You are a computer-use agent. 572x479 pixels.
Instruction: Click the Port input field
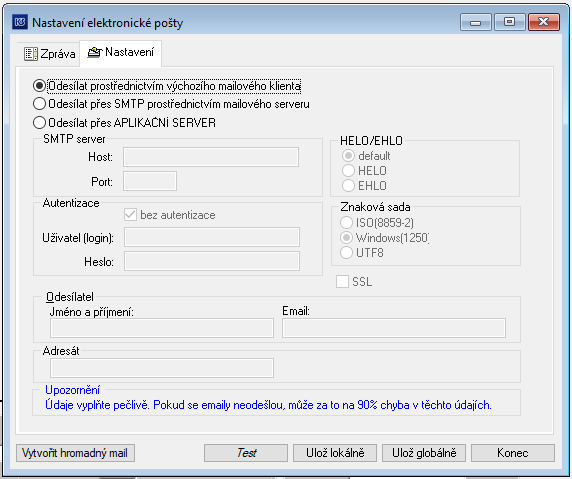[x=150, y=181]
